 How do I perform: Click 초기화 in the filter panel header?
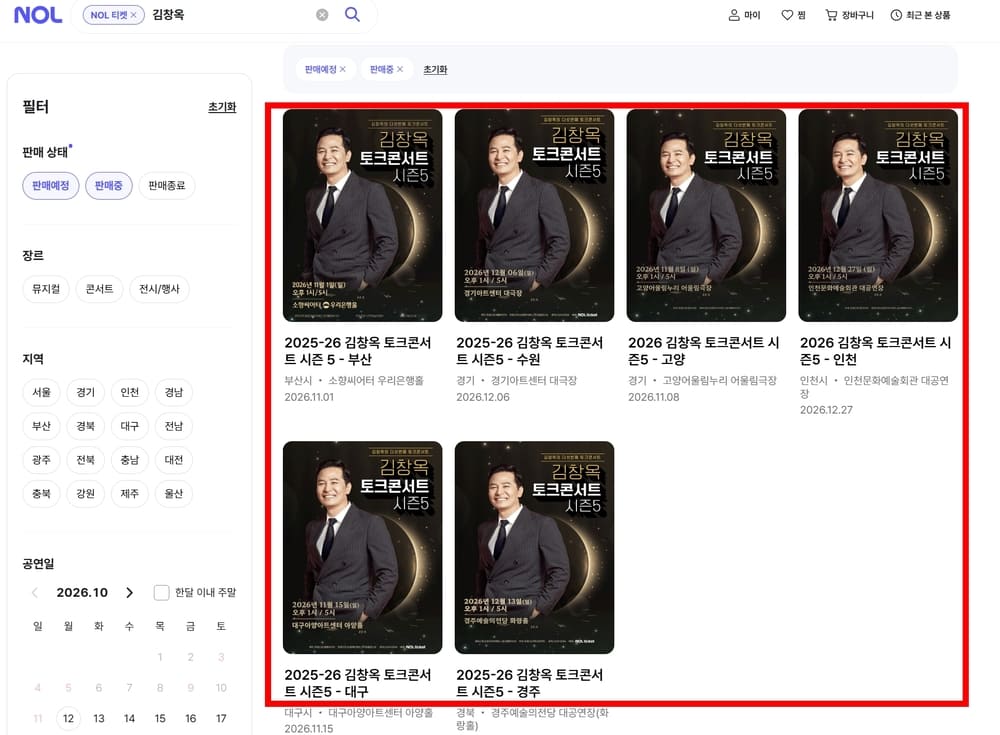coord(222,107)
